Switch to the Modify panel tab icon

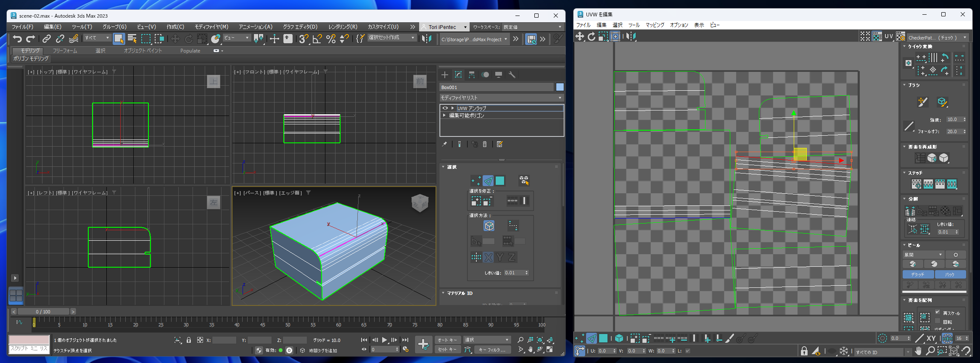[x=458, y=74]
